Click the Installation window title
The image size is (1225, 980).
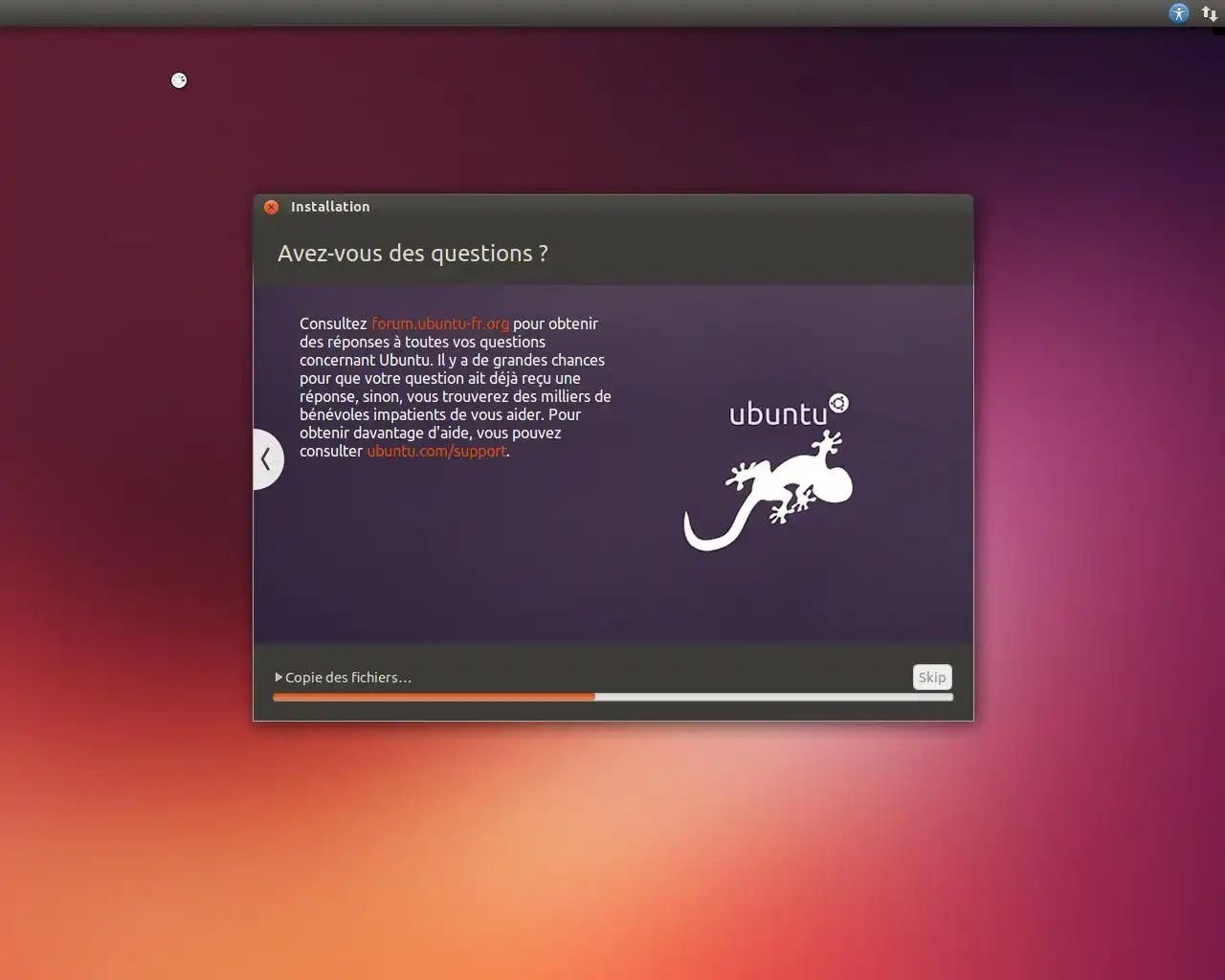pos(330,207)
